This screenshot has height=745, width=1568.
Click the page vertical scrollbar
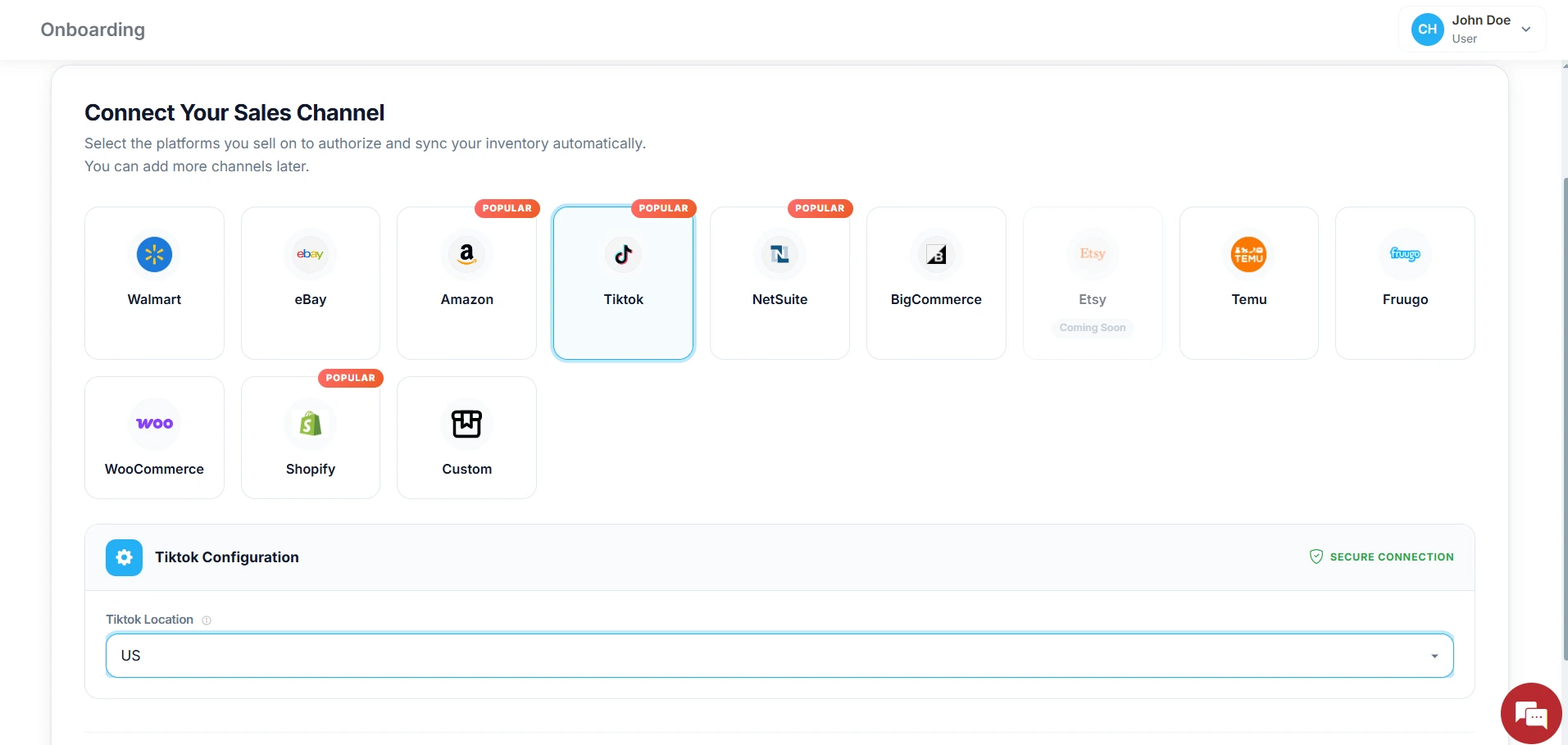[1565, 417]
